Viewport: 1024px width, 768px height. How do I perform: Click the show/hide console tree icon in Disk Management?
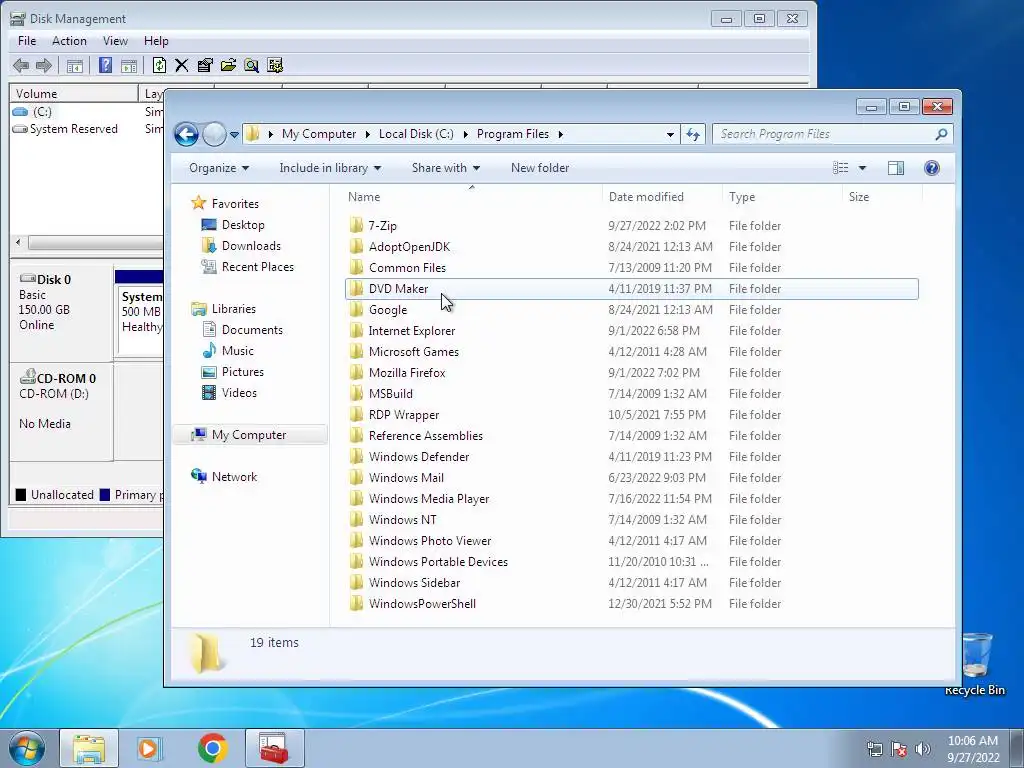[x=74, y=65]
